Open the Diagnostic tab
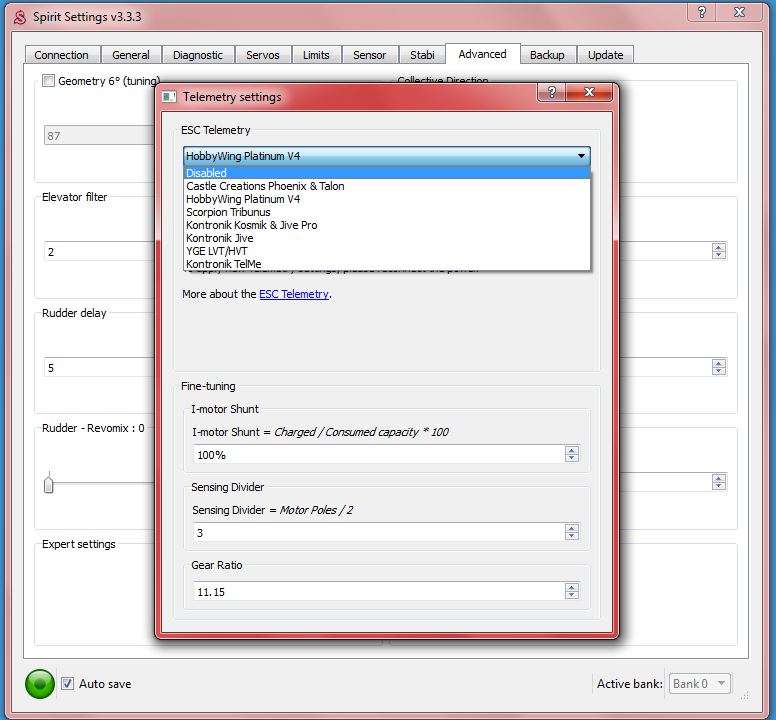The image size is (776, 720). click(197, 55)
